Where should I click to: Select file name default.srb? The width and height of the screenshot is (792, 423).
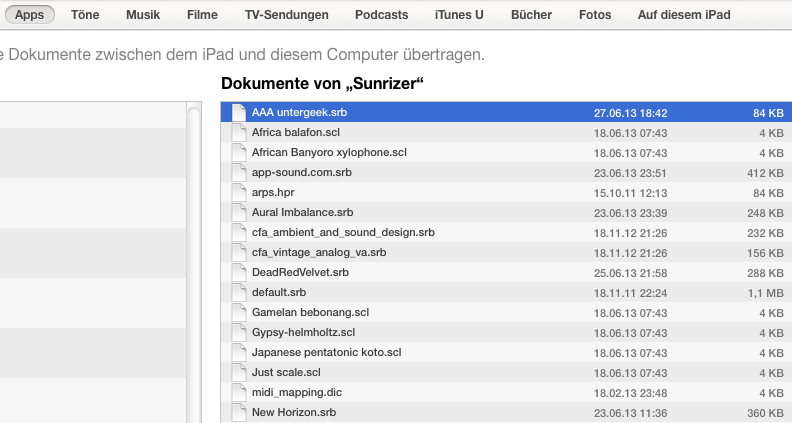pos(279,292)
